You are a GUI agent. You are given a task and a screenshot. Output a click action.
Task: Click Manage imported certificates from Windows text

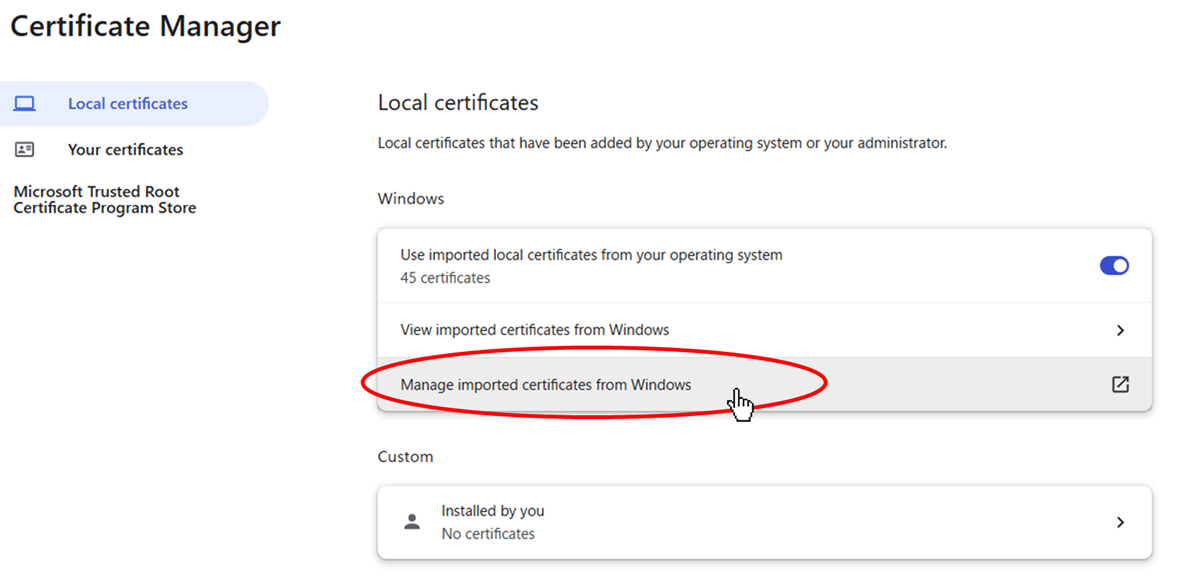click(x=546, y=385)
